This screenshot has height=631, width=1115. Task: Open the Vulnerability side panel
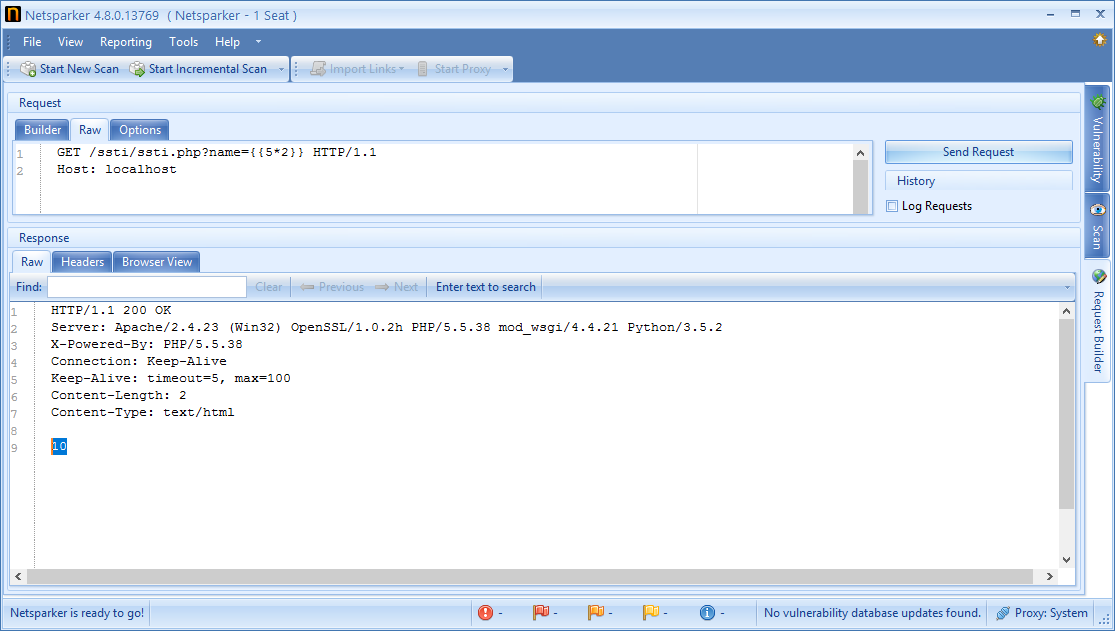pos(1097,140)
